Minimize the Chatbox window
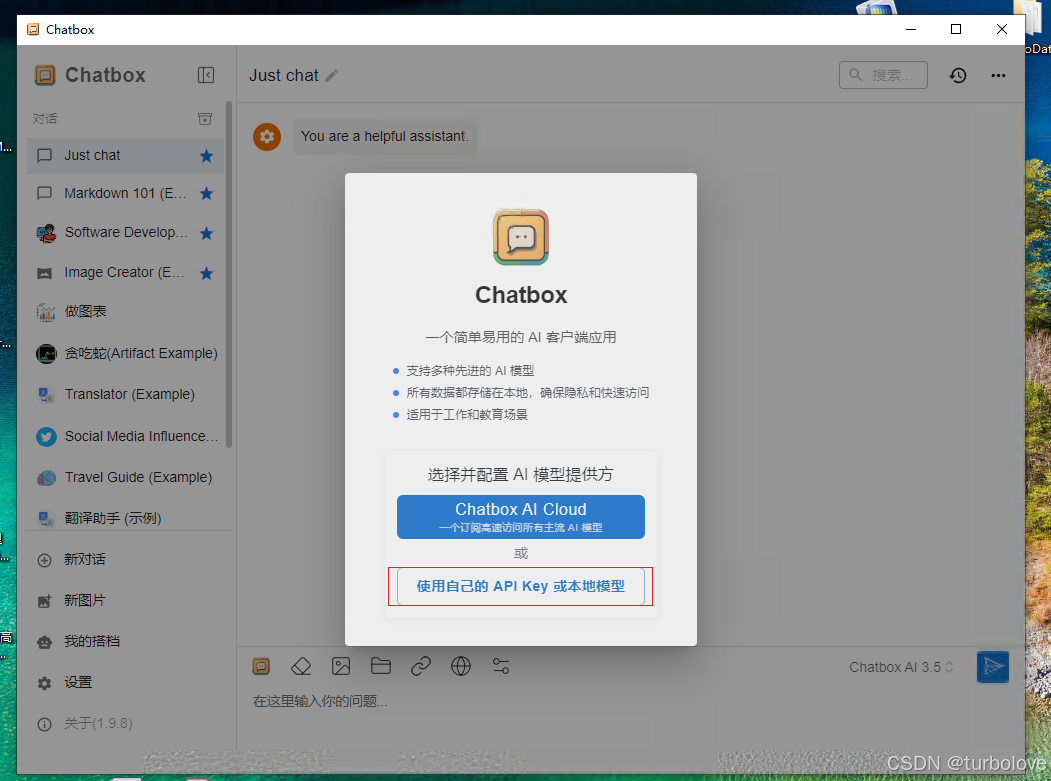 [911, 29]
